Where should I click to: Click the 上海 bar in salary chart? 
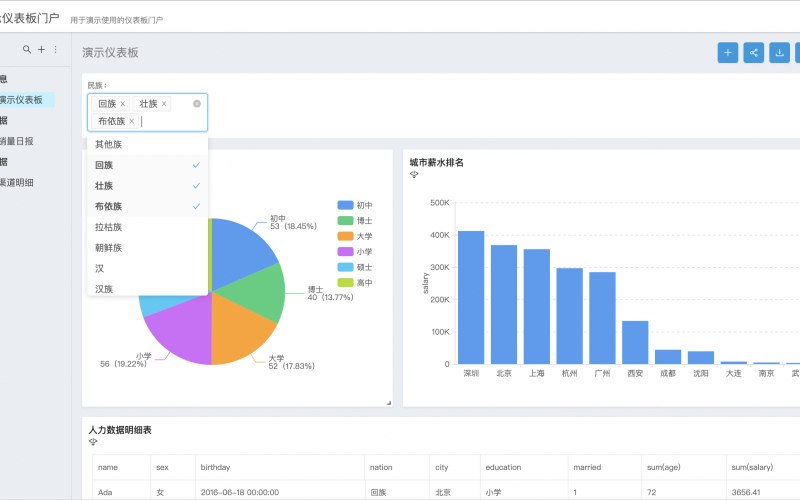point(537,307)
